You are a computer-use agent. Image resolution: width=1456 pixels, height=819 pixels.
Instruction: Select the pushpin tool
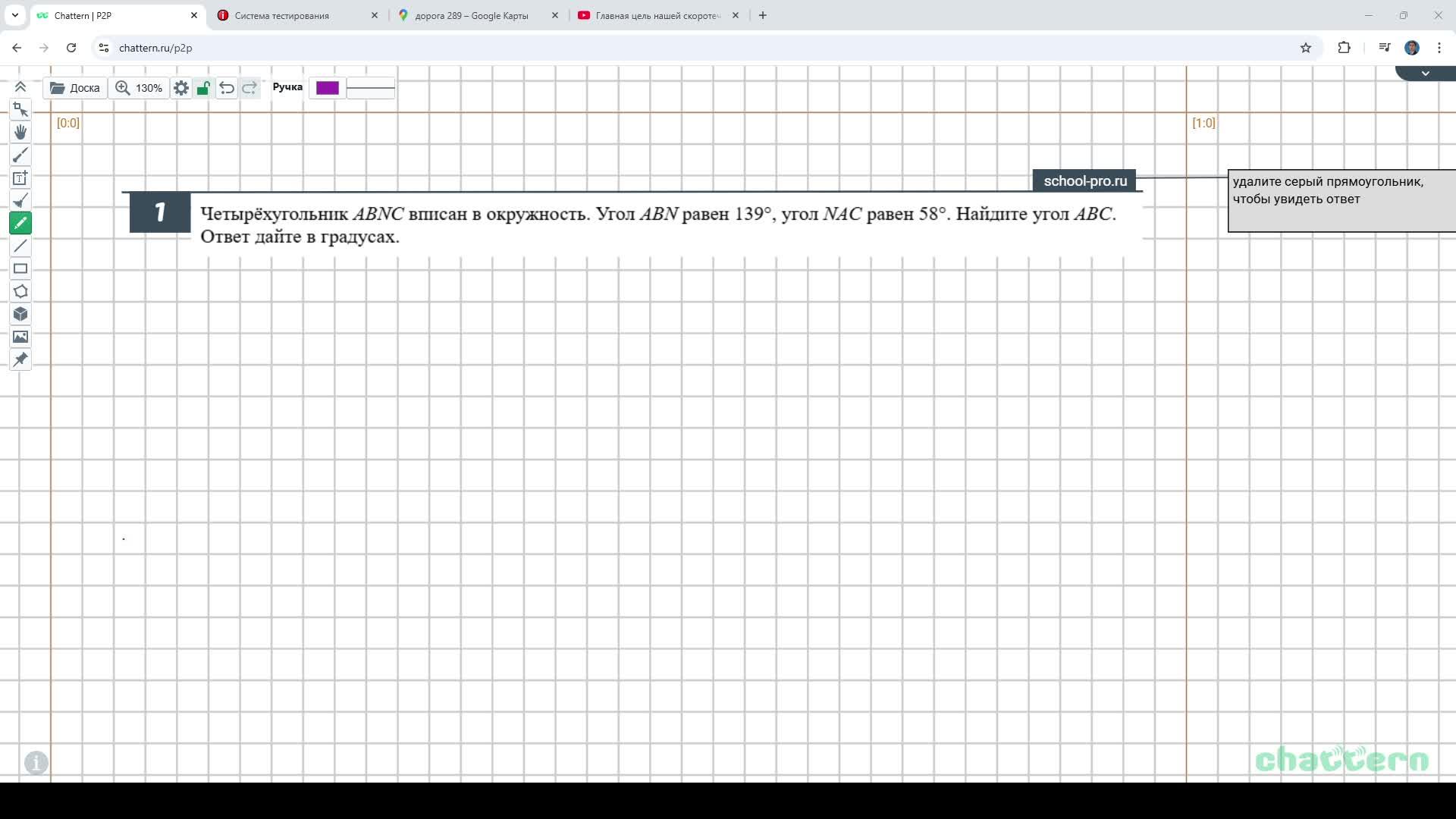tap(20, 359)
